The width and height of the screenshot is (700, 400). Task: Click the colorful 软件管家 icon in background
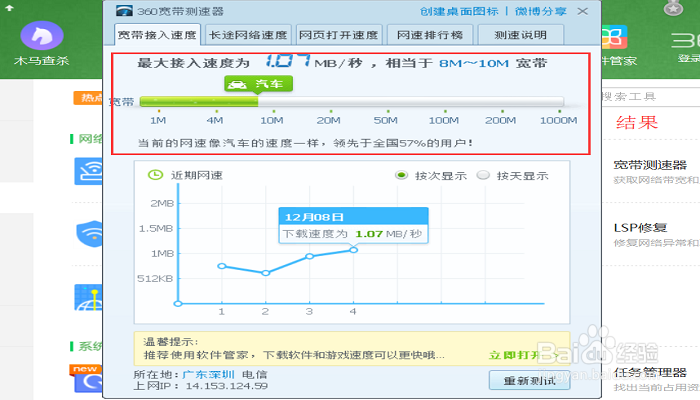click(614, 37)
